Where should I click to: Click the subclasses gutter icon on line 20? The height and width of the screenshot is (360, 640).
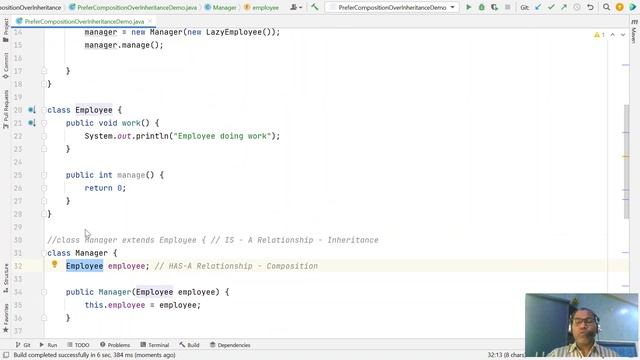[x=32, y=110]
